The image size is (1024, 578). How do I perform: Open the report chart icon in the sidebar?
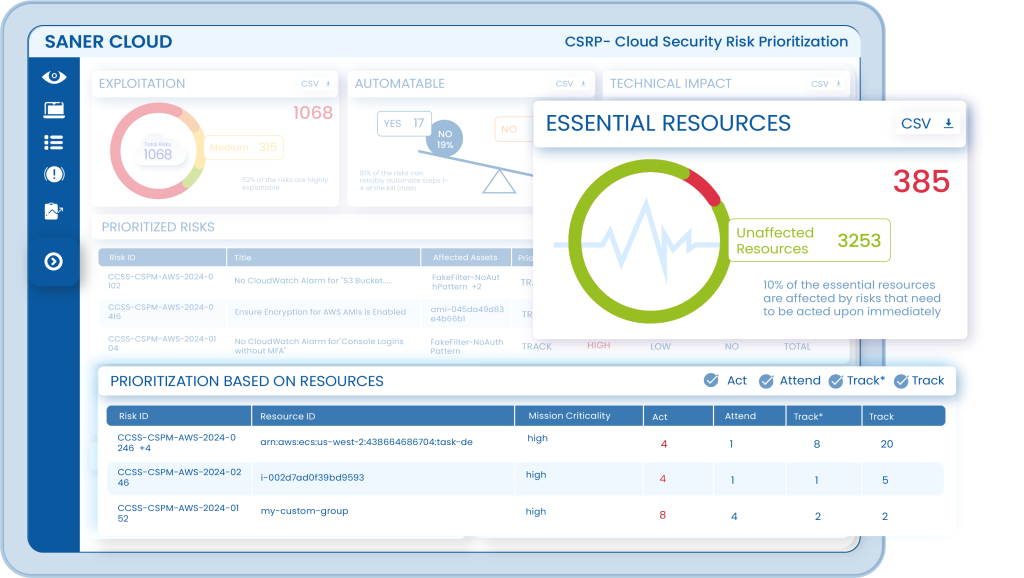click(x=54, y=211)
